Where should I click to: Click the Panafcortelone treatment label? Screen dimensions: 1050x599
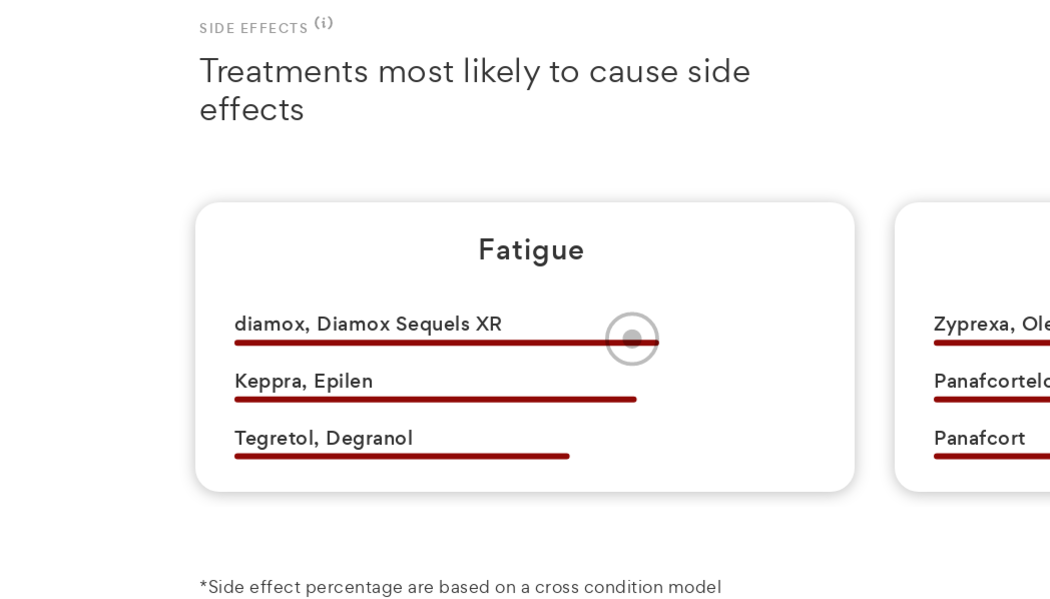pyautogui.click(x=990, y=381)
